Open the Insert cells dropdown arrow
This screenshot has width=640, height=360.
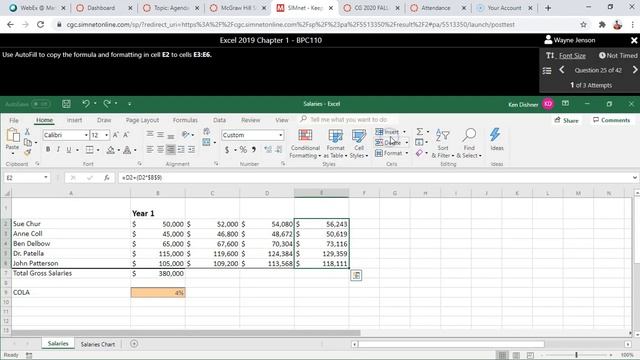(x=404, y=132)
